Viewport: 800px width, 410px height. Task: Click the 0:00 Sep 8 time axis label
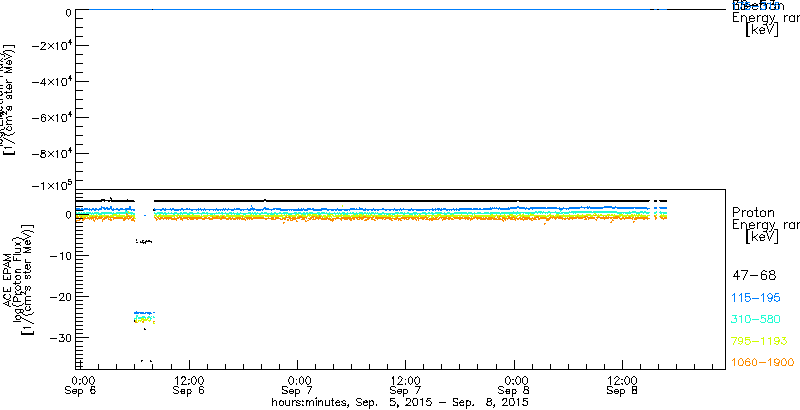click(x=515, y=384)
